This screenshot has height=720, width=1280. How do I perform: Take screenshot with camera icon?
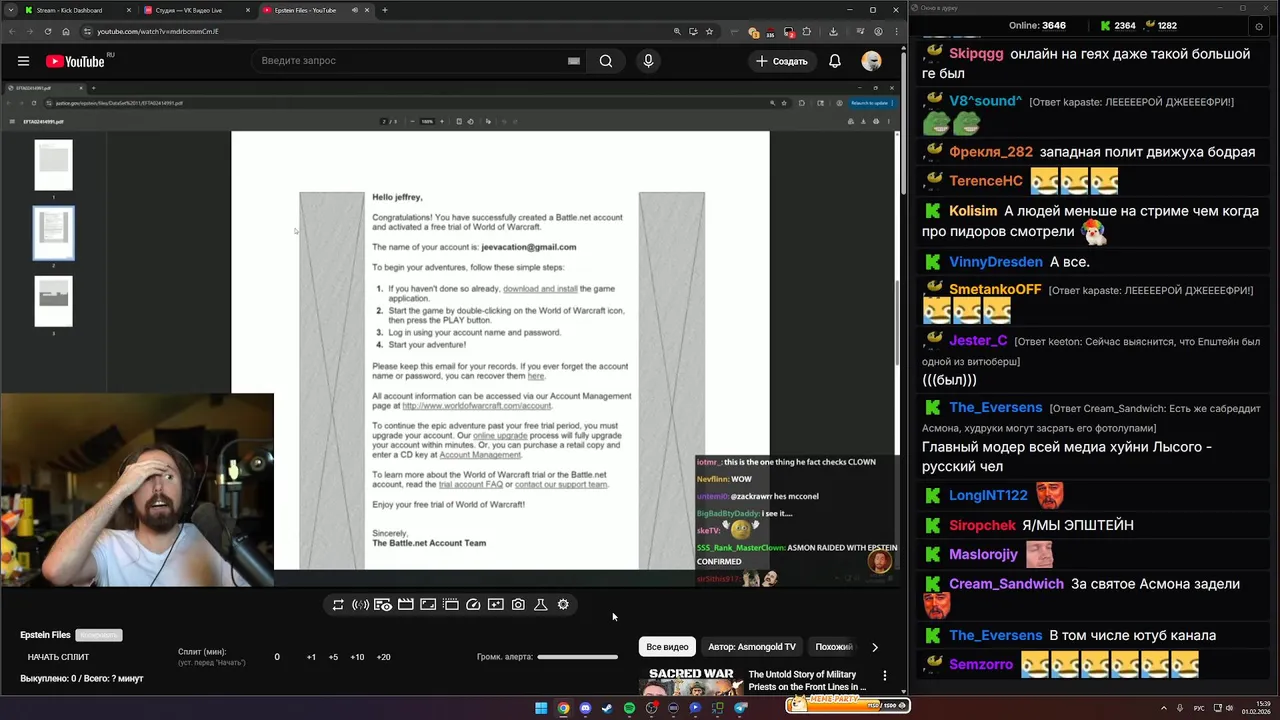click(x=518, y=604)
